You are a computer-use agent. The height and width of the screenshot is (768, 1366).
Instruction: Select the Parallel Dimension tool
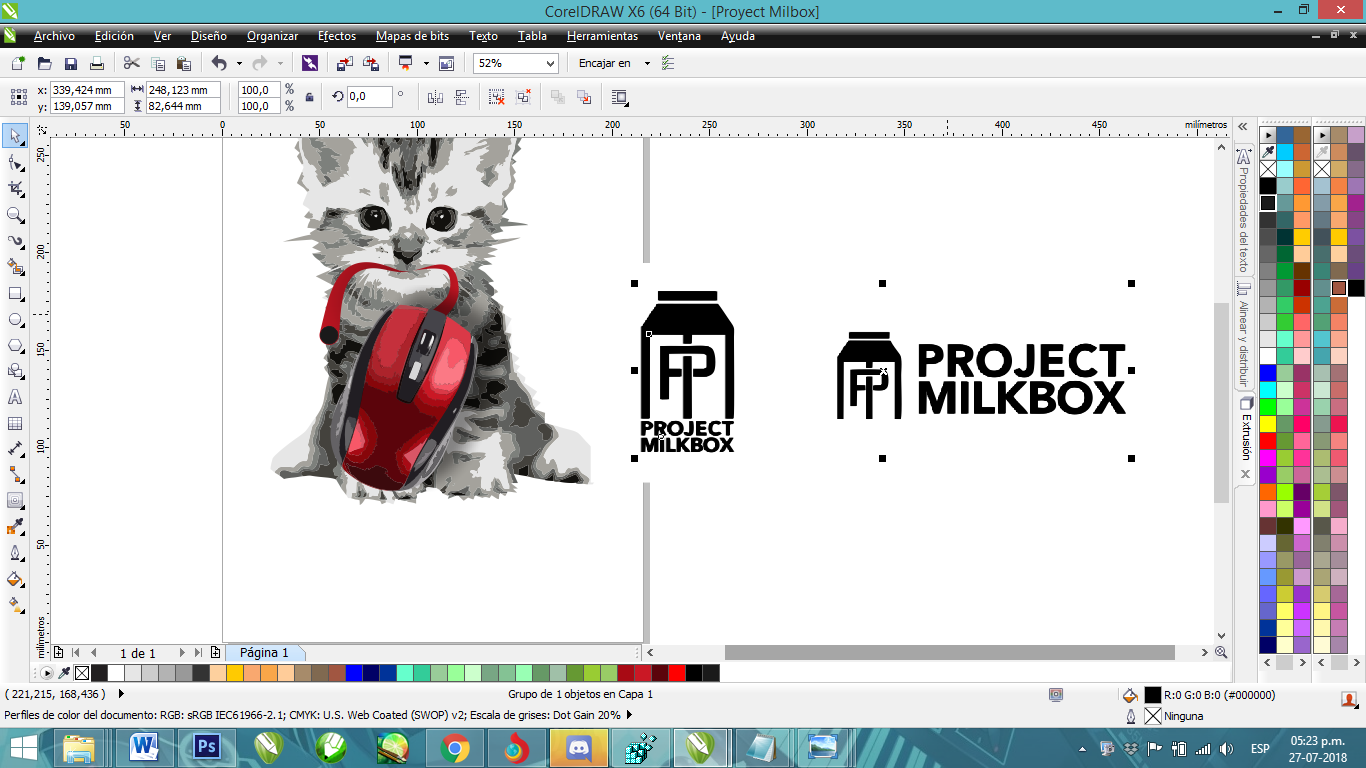point(15,449)
